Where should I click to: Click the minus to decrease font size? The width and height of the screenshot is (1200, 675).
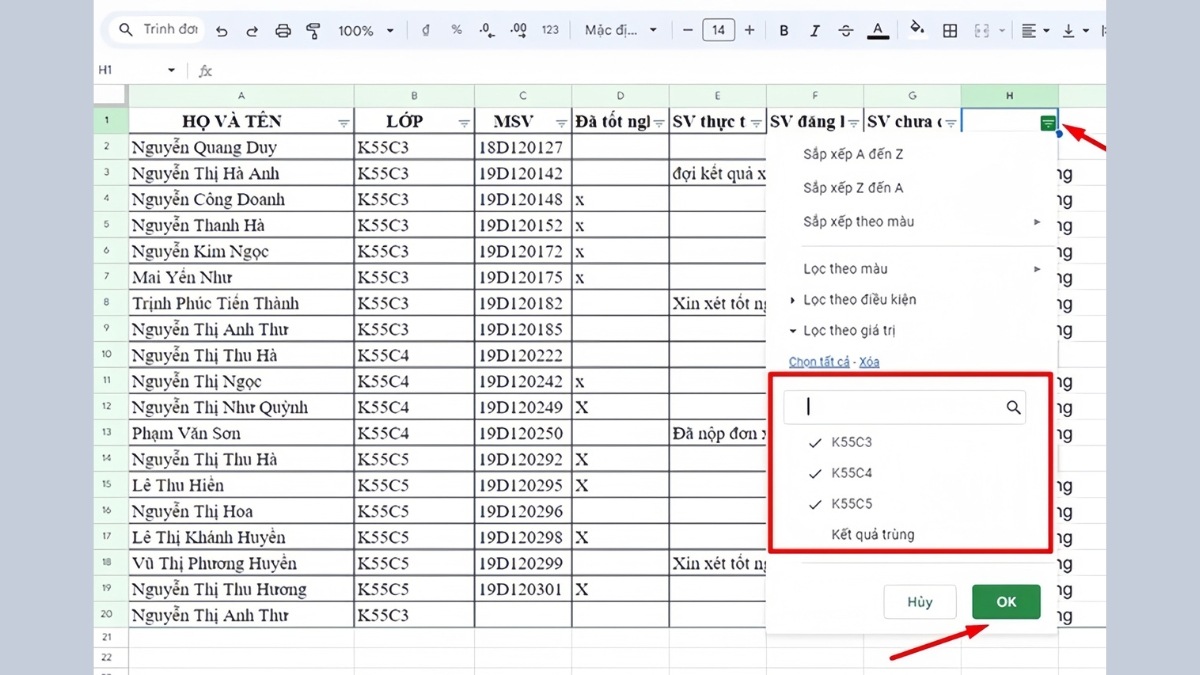tap(687, 30)
